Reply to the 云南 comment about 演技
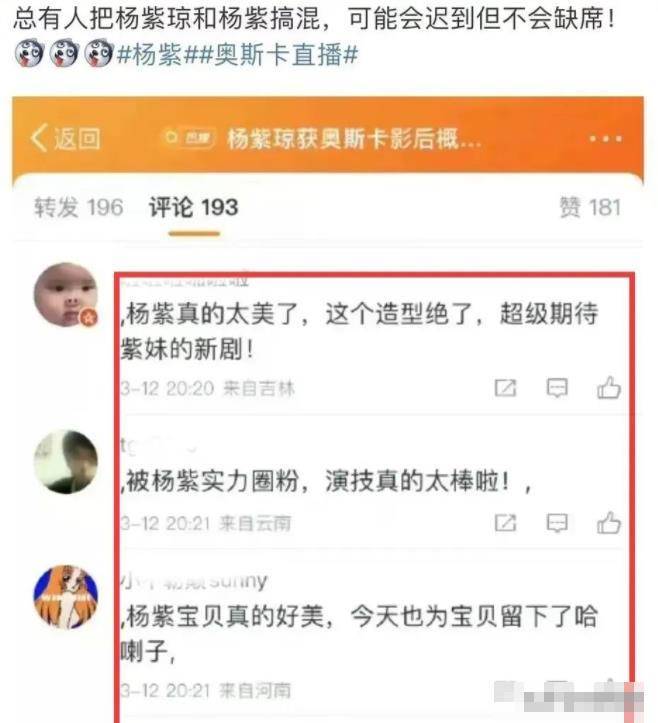This screenshot has height=723, width=658. (557, 523)
